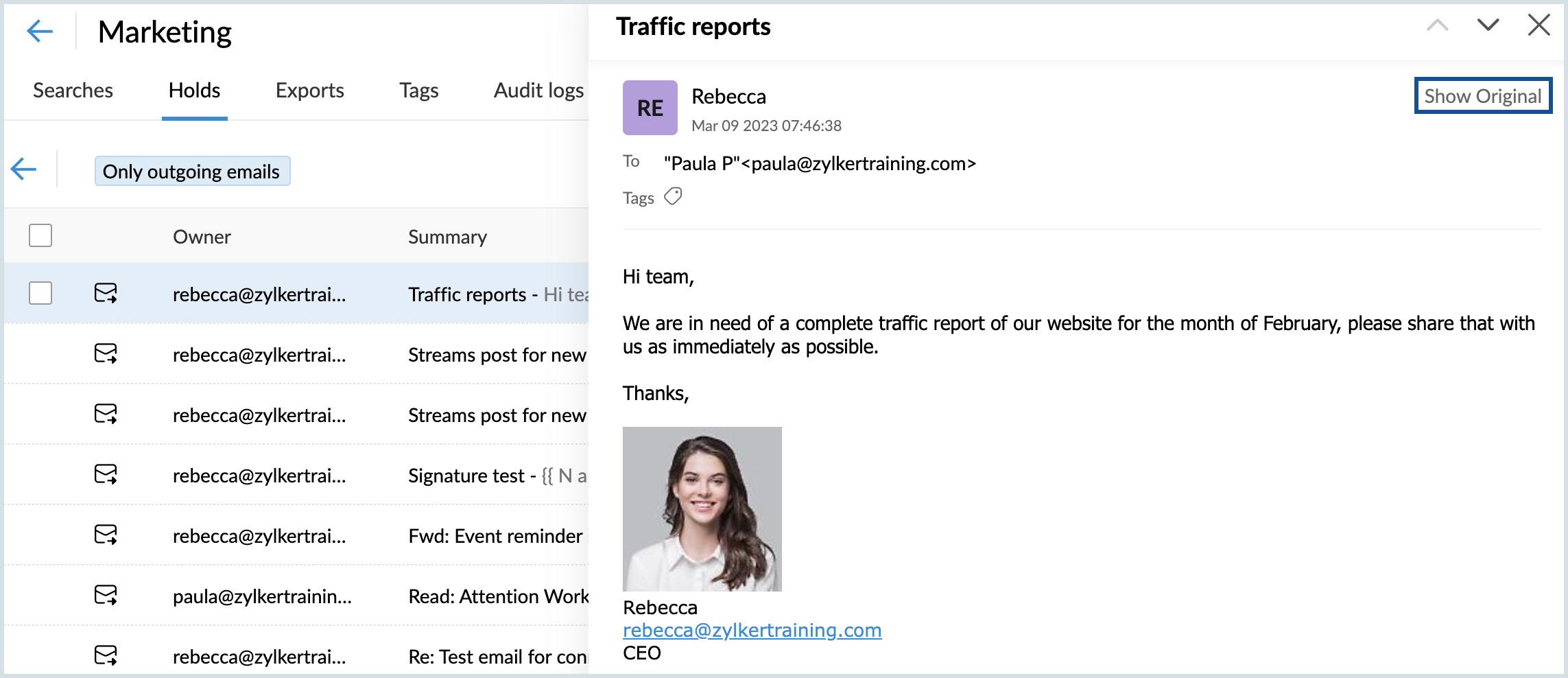Click outgoing mail icon in paula@zylkertrainin row
The image size is (1568, 678).
tap(106, 596)
